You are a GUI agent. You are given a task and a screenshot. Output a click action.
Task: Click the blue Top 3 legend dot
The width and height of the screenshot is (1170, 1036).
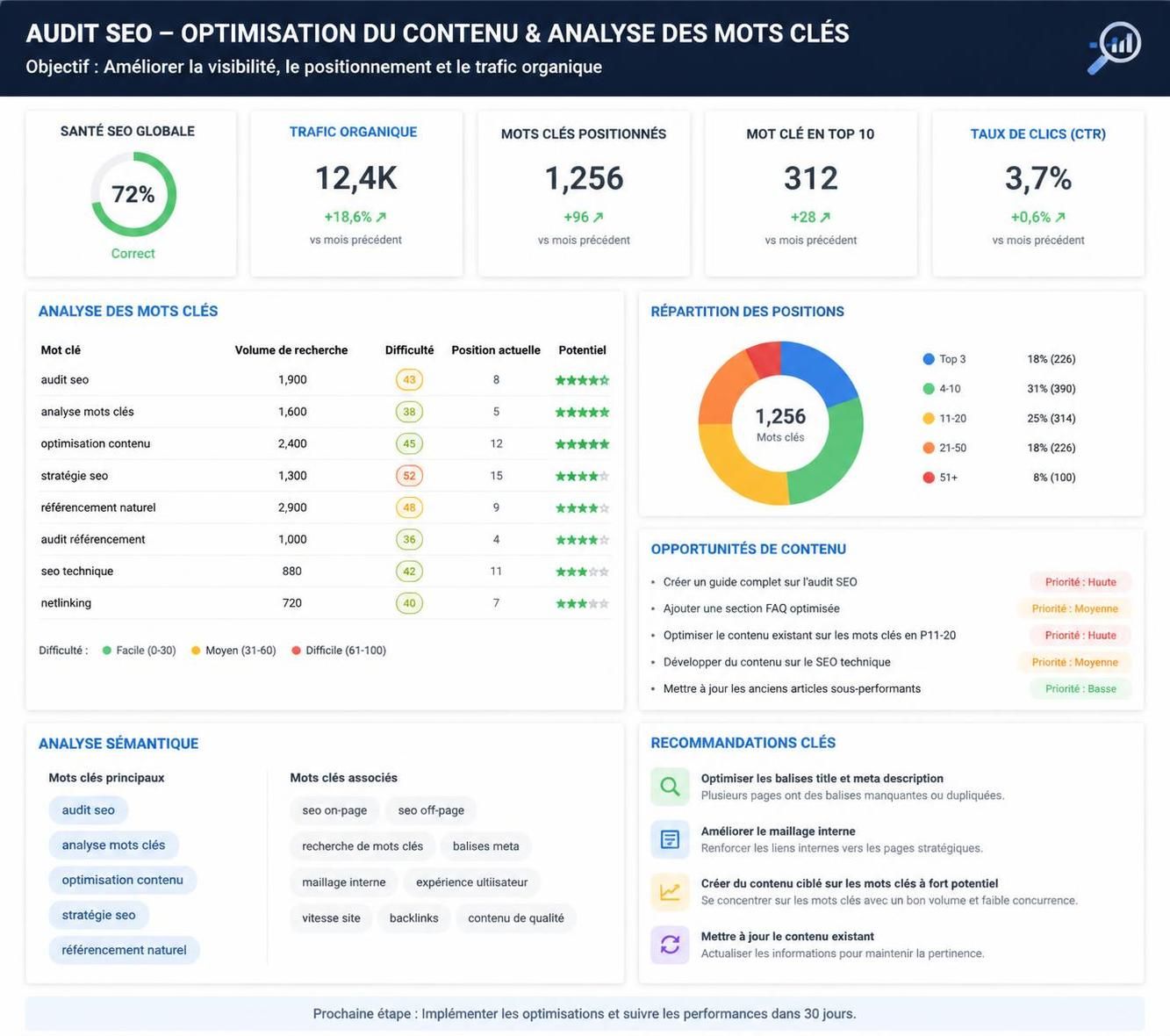coord(929,359)
